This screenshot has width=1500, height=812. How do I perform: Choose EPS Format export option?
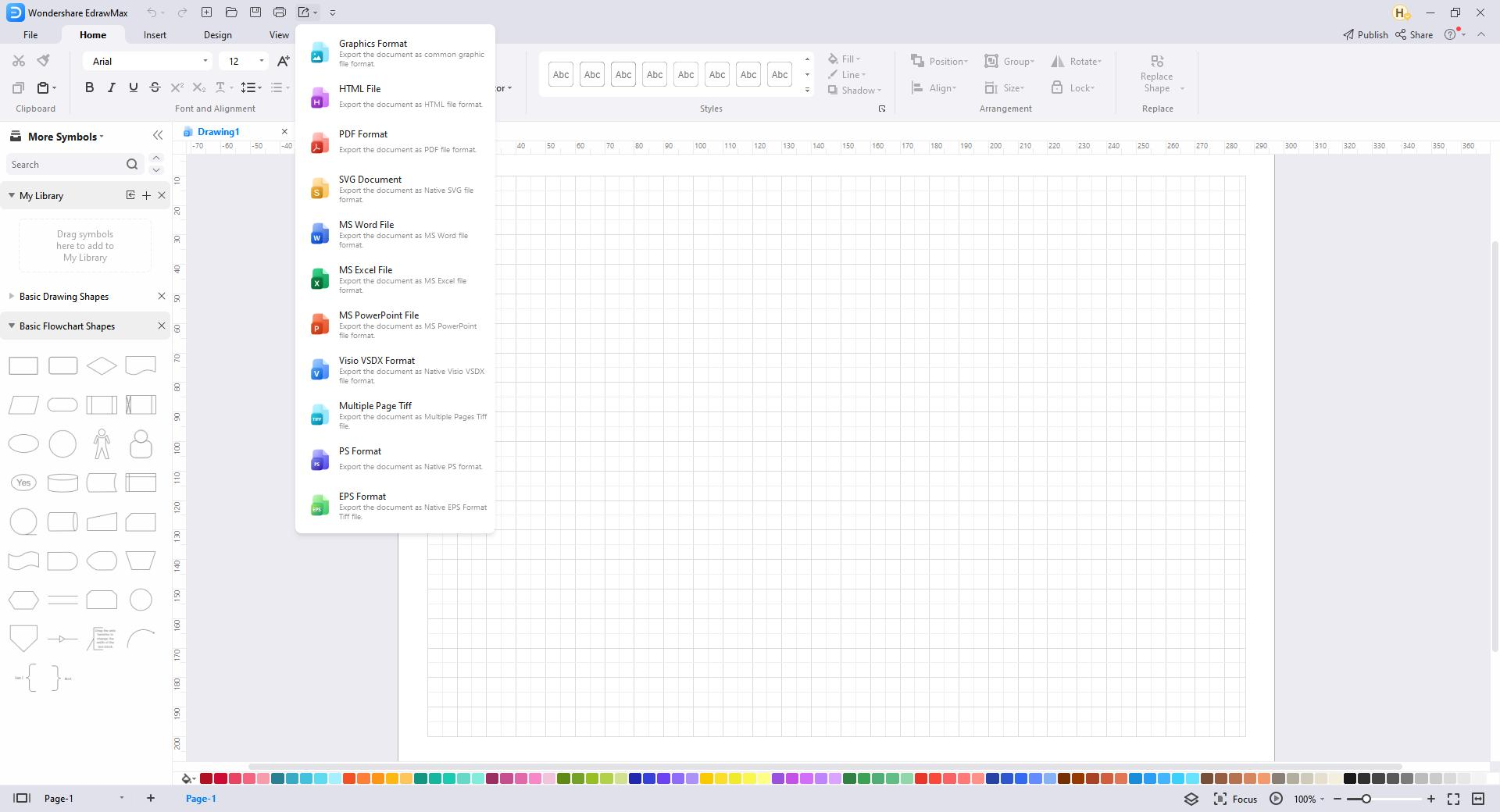click(395, 505)
